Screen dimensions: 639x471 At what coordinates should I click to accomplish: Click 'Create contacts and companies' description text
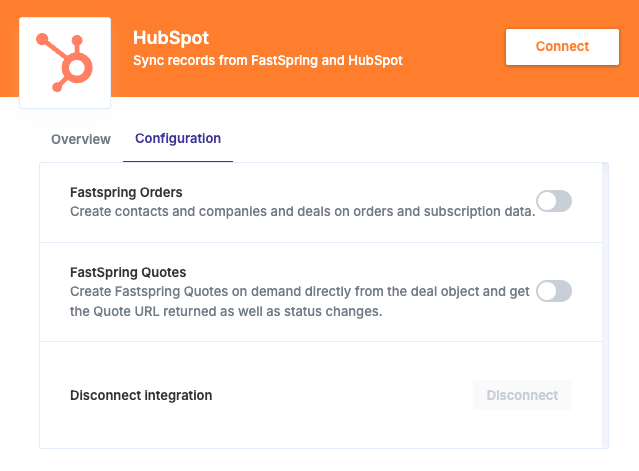coord(303,211)
